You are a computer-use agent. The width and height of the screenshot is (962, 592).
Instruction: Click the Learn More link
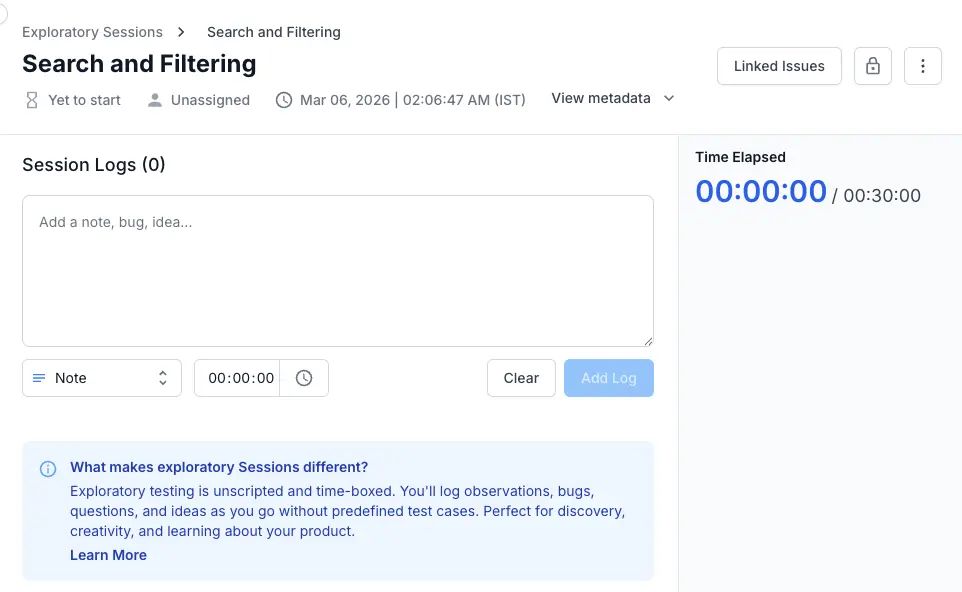108,555
